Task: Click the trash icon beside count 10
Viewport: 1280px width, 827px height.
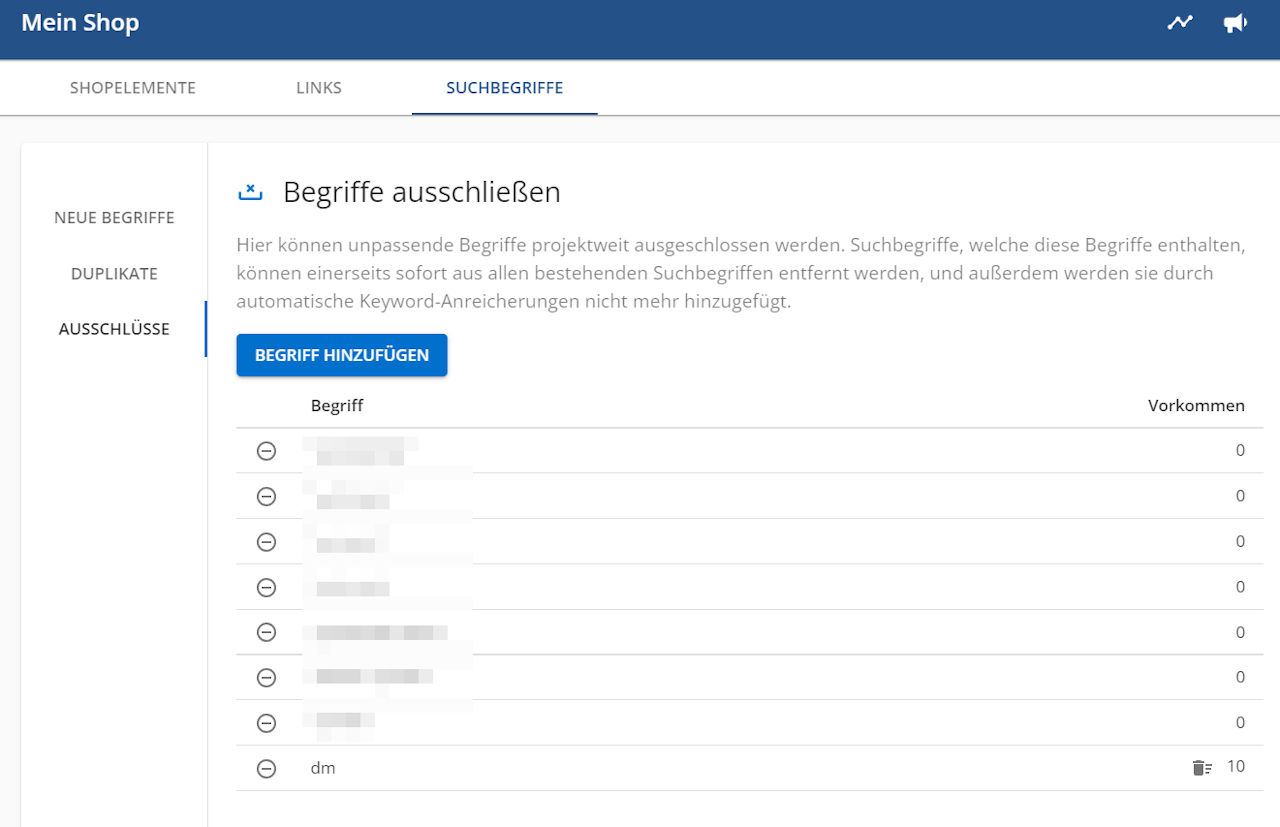Action: (1201, 768)
